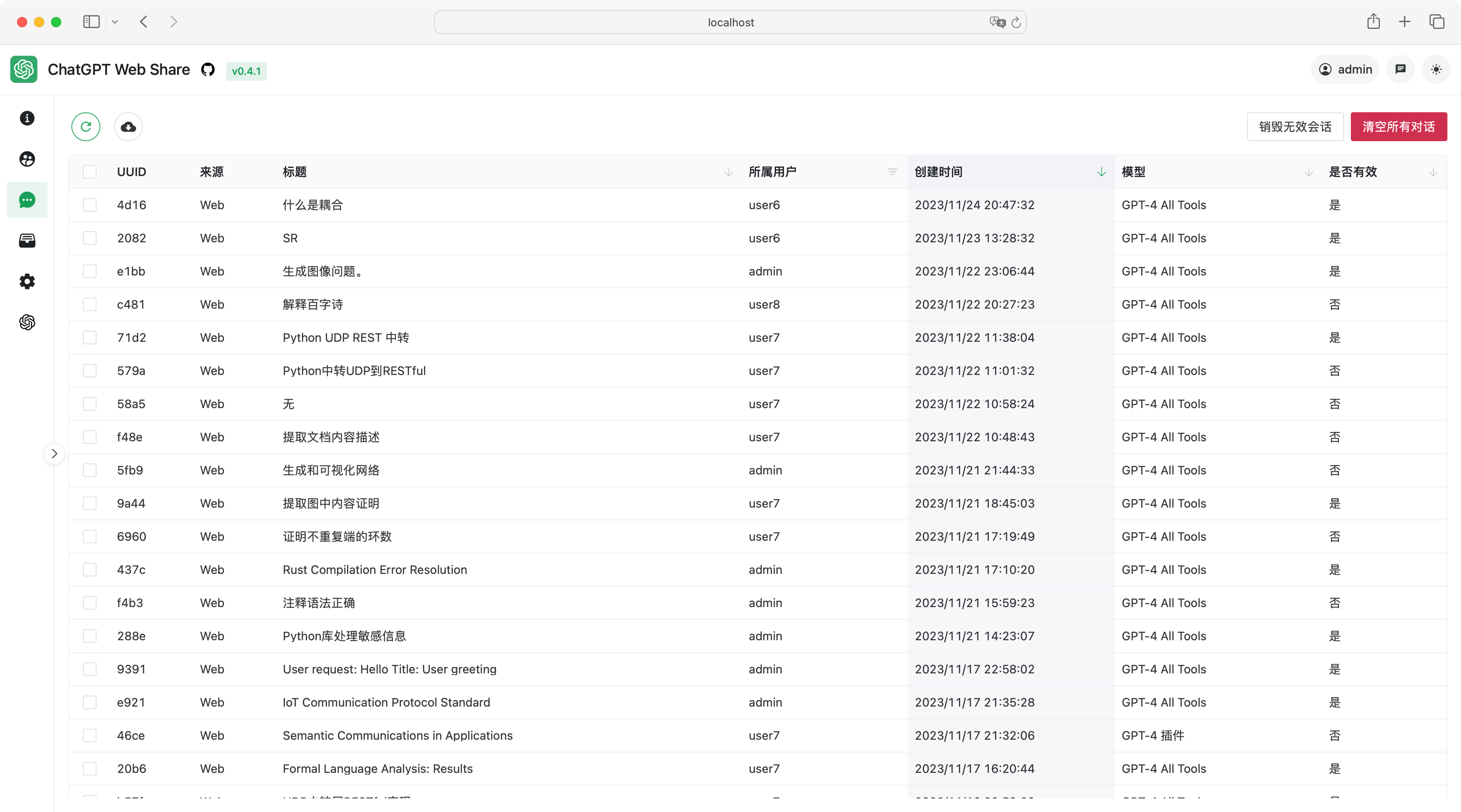Viewport: 1461px width, 812px height.
Task: Click the ChatGPT Web Share logo
Action: (x=24, y=69)
